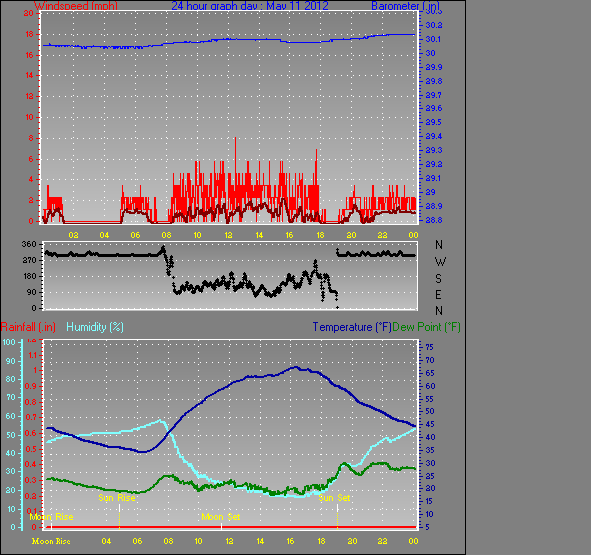Click the '30.1' barometer axis value

tap(434, 39)
